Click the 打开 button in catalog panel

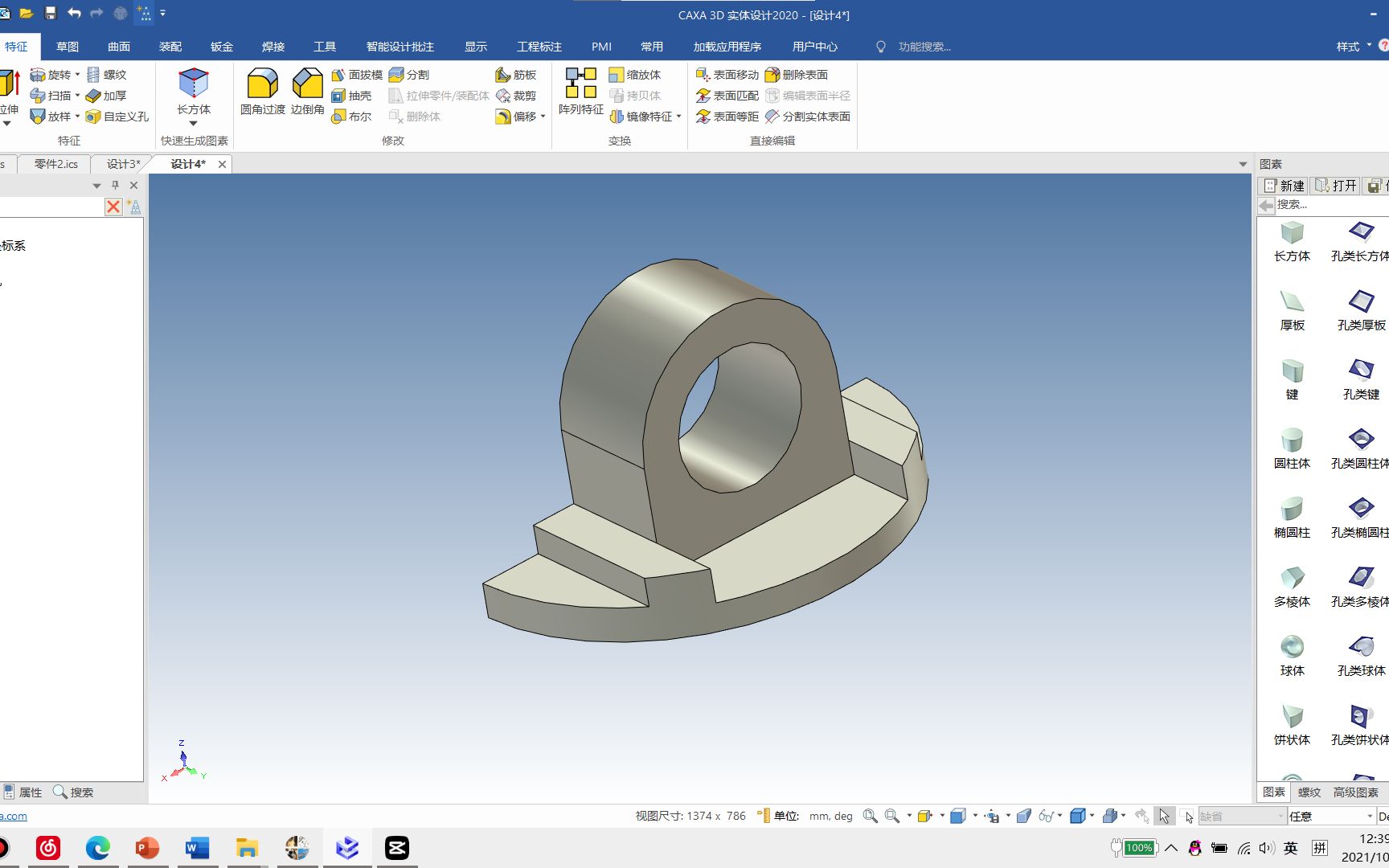1336,186
